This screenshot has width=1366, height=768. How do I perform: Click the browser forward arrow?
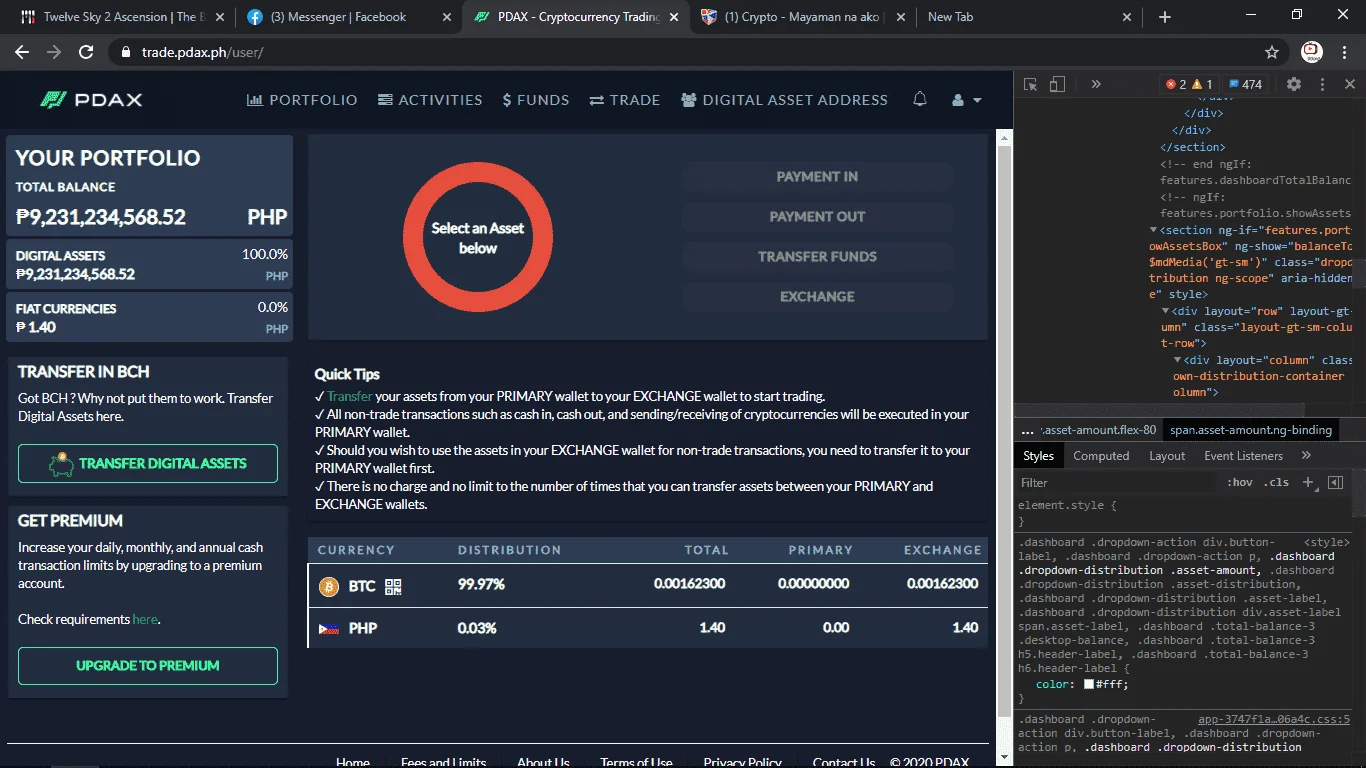pyautogui.click(x=54, y=52)
